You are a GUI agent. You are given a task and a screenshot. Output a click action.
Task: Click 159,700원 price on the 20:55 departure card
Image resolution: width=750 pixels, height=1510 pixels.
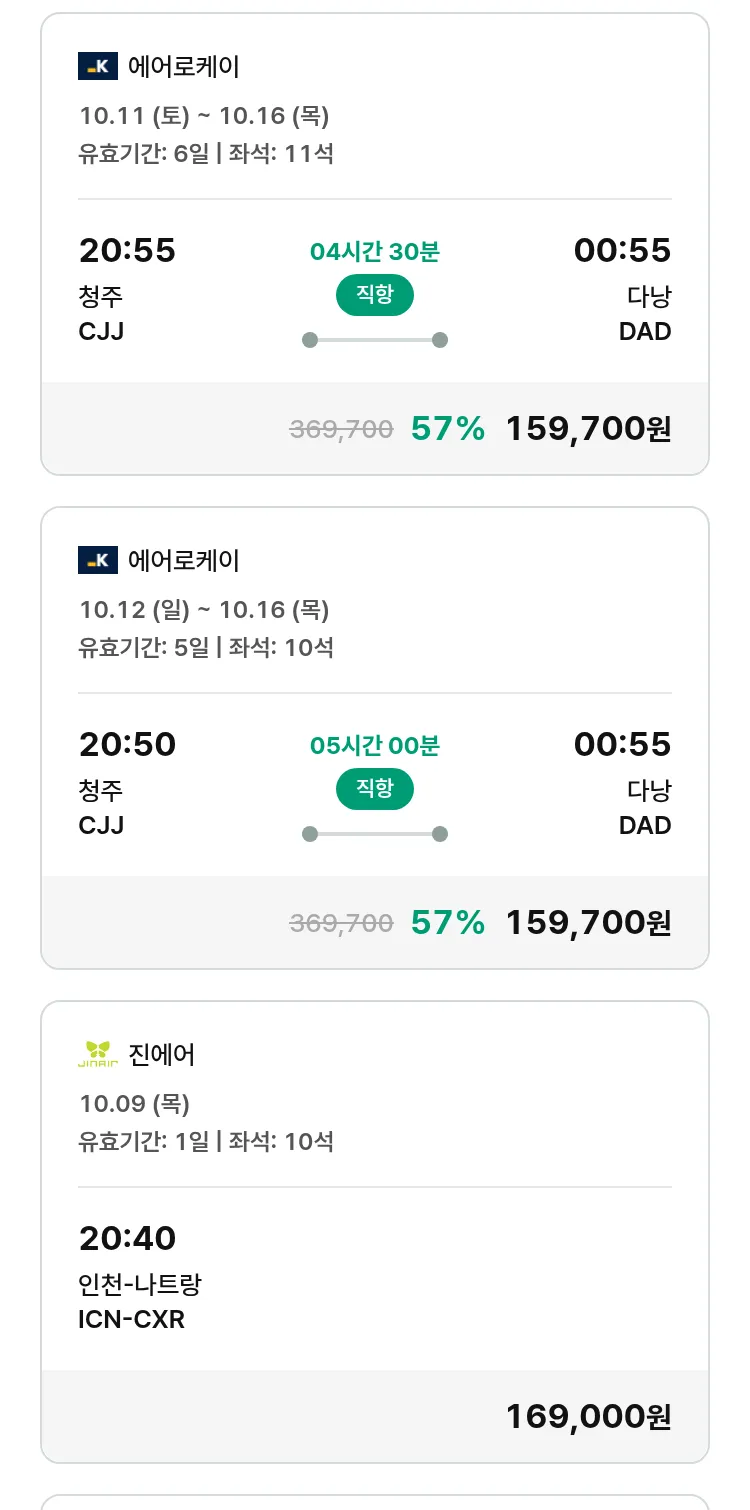[x=588, y=429]
